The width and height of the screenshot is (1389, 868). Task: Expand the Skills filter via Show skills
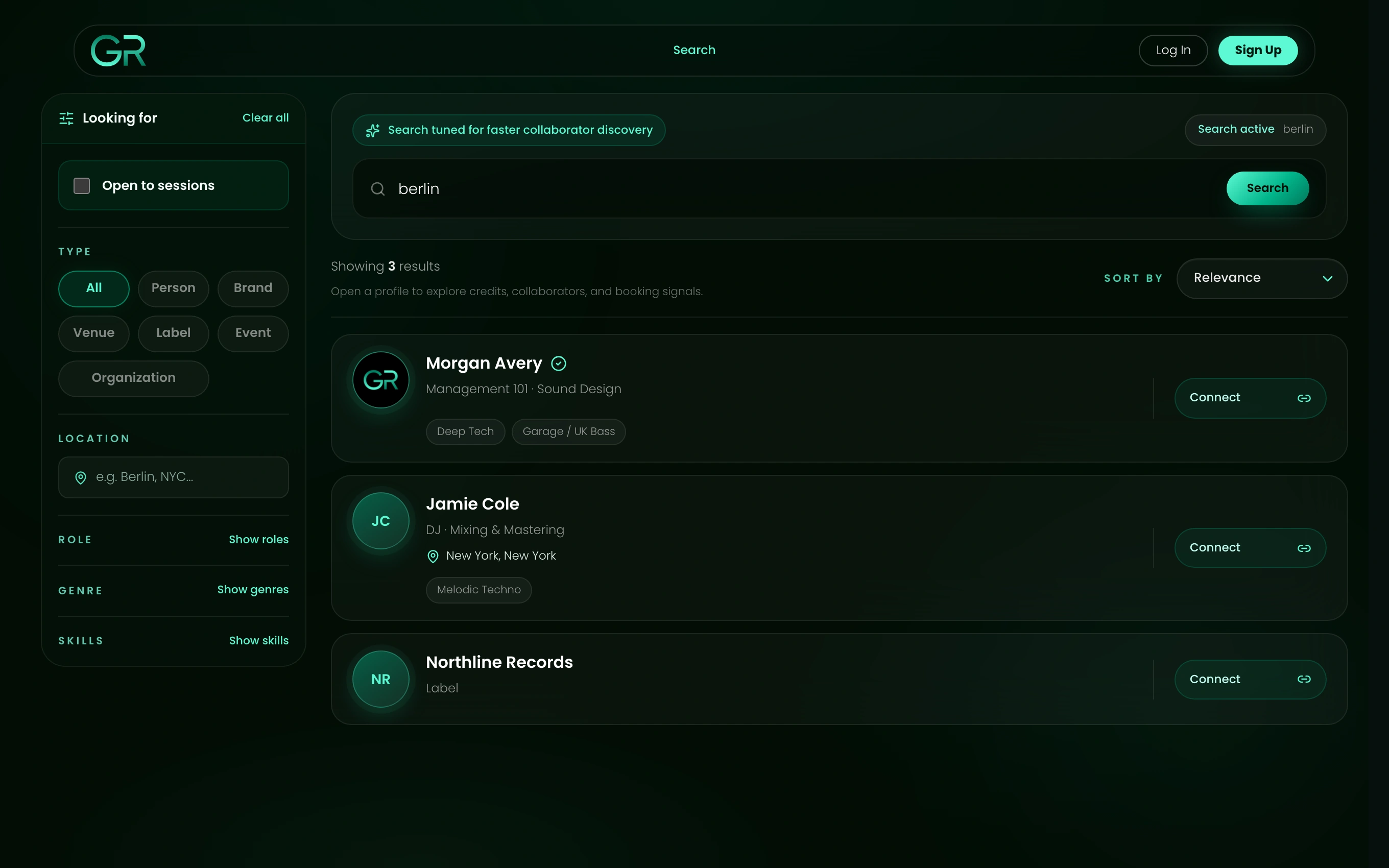(259, 641)
